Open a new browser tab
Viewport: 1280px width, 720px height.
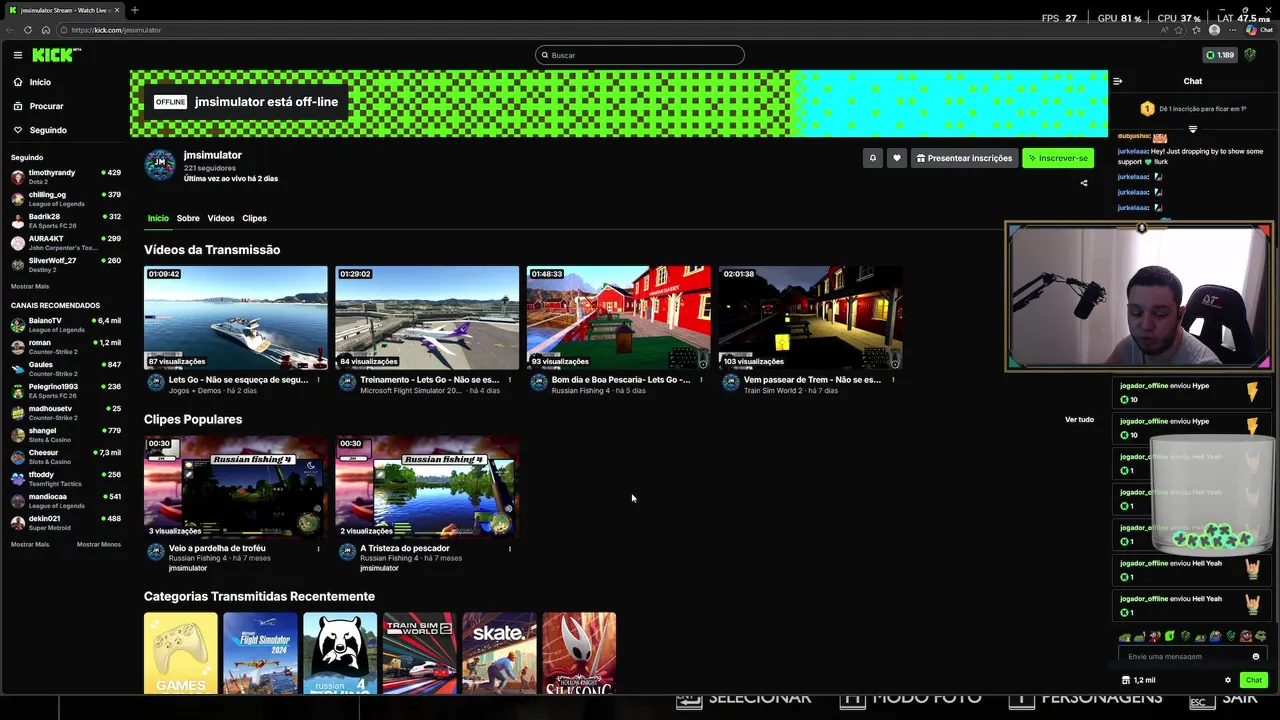135,10
